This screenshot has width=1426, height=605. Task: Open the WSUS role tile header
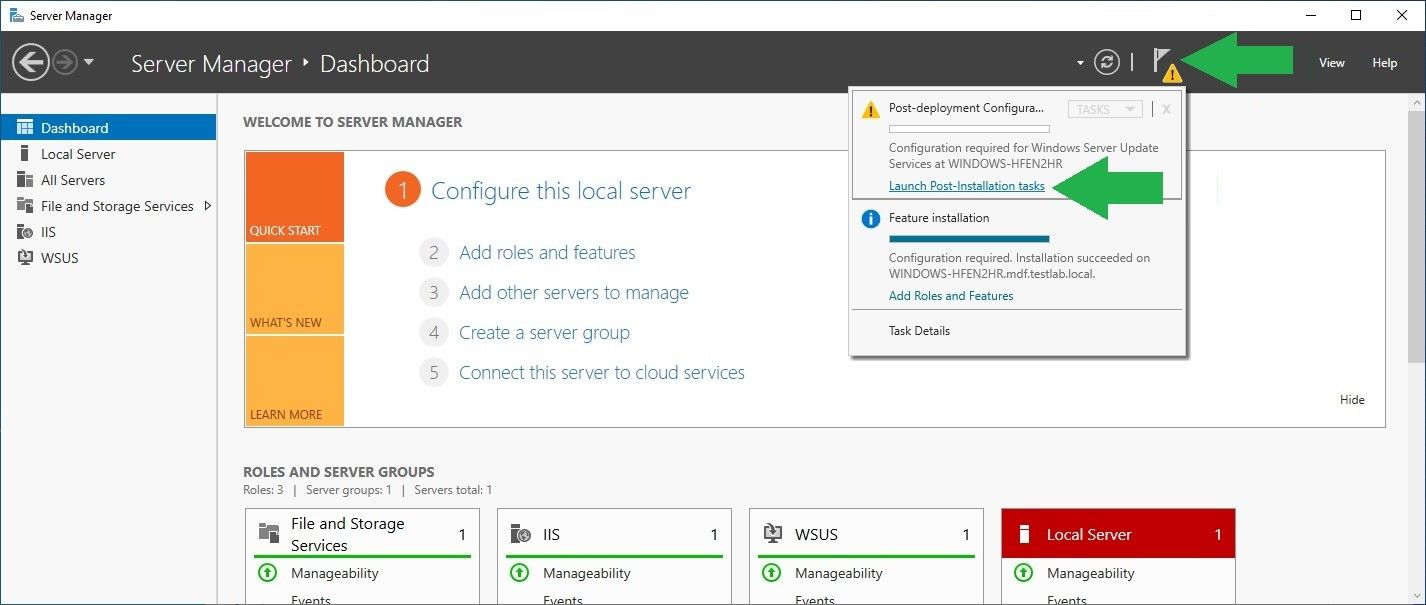(x=866, y=534)
